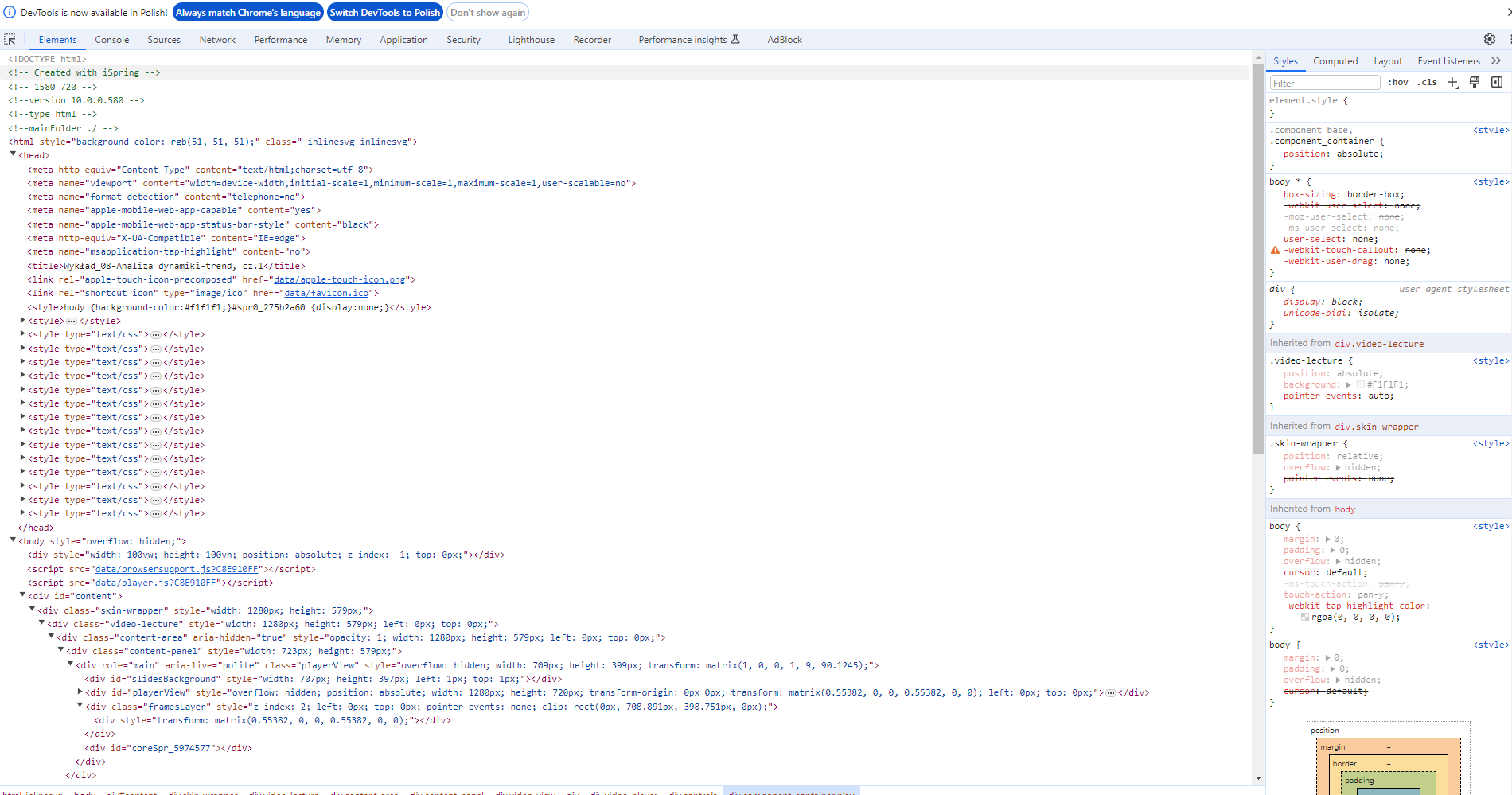The width and height of the screenshot is (1512, 795).
Task: Open Lighthouse tab
Action: click(x=532, y=40)
